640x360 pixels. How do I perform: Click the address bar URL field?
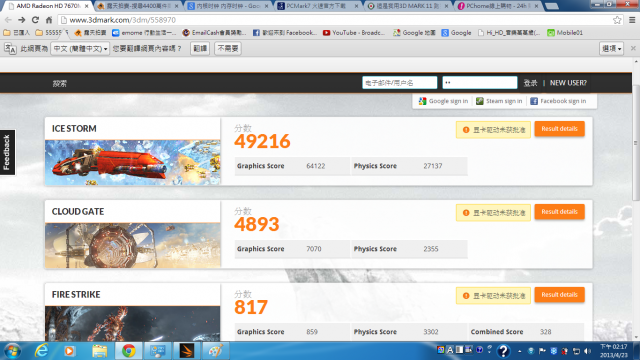click(x=335, y=20)
